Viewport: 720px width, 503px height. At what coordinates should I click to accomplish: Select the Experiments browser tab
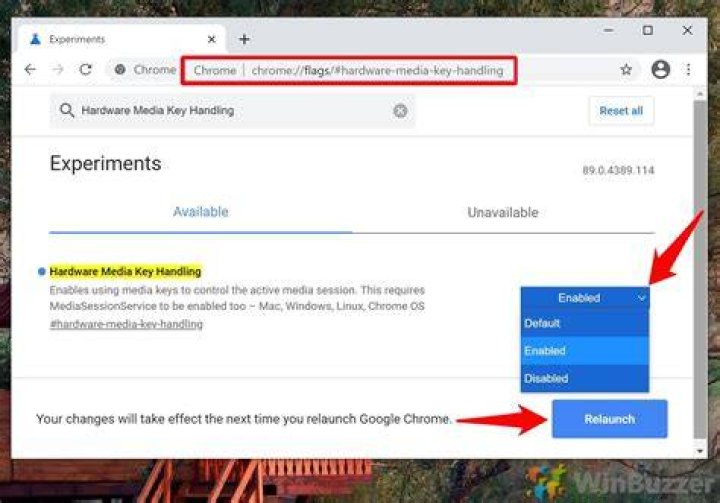(122, 39)
